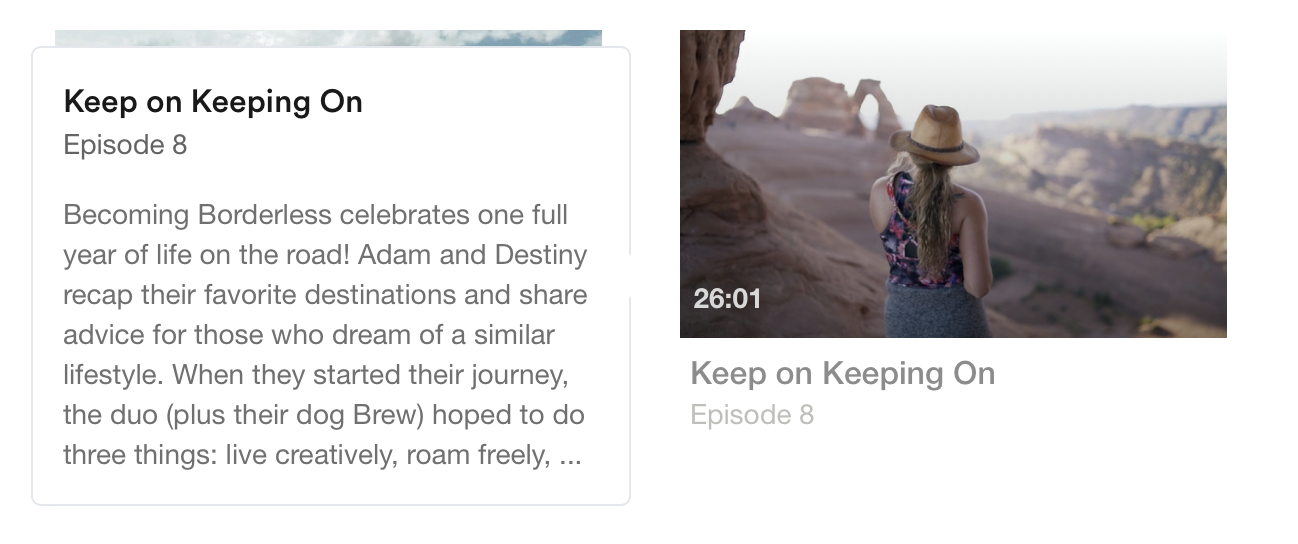The height and width of the screenshot is (544, 1298).
Task: Click the Becoming Borderless description paragraph
Action: (x=325, y=335)
